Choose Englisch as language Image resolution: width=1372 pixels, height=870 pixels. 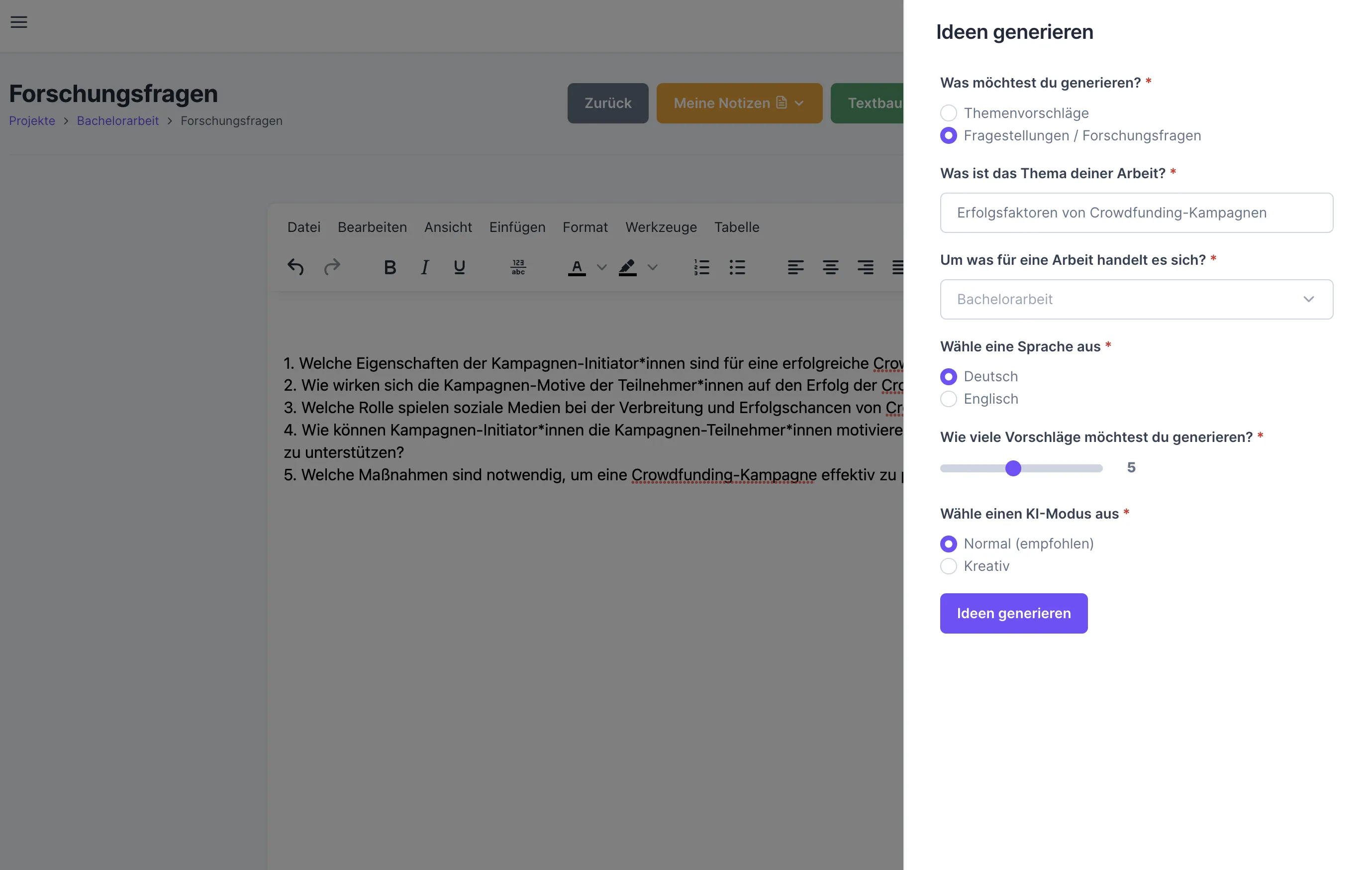pyautogui.click(x=948, y=399)
